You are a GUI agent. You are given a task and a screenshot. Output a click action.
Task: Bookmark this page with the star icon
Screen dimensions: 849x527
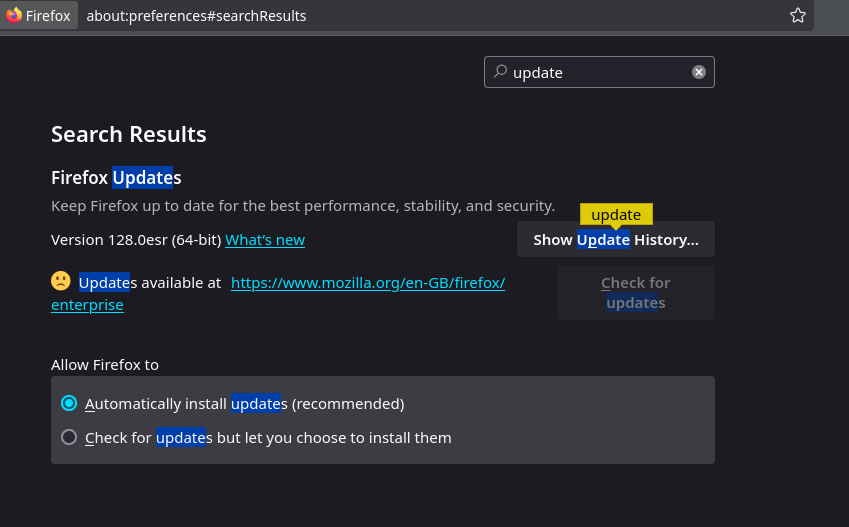pos(798,15)
